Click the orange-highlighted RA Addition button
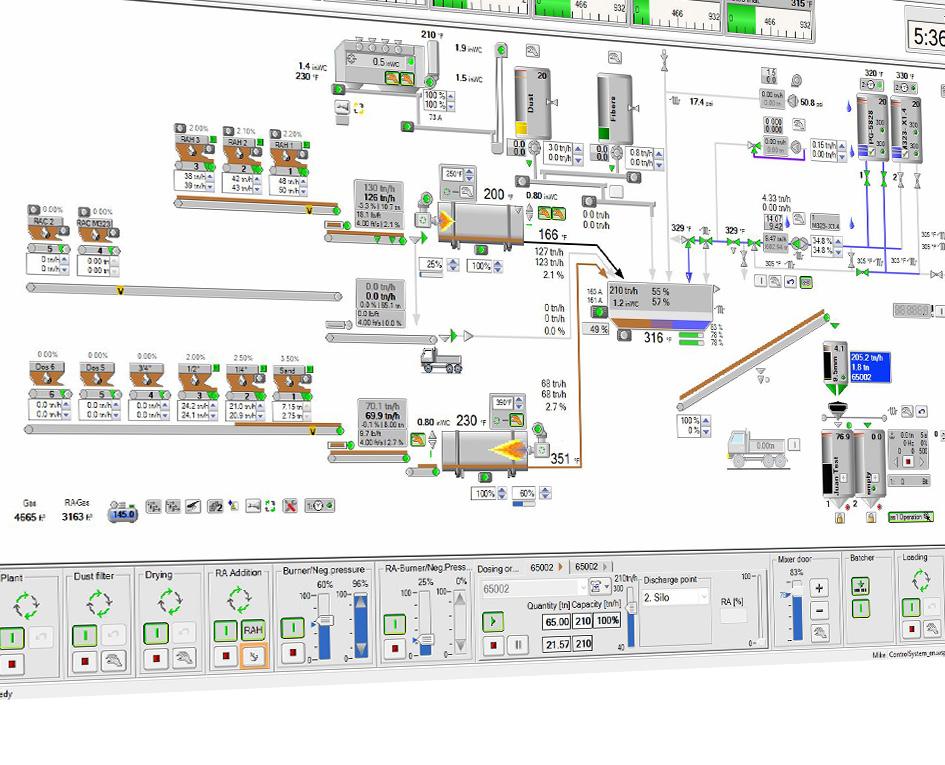Screen dimensions: 945x765 [253, 655]
